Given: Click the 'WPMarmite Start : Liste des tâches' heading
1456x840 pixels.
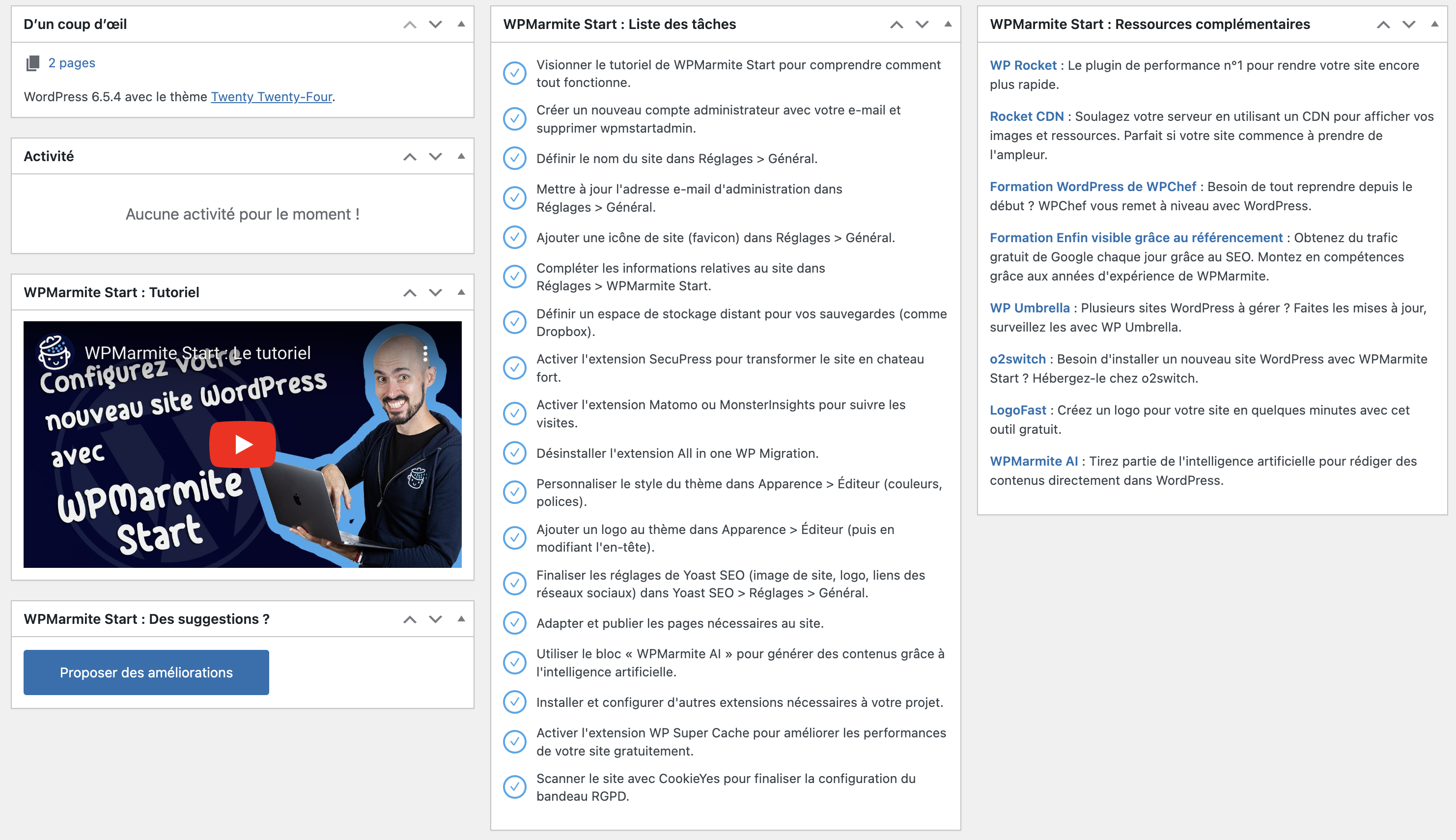Looking at the screenshot, I should tap(619, 24).
